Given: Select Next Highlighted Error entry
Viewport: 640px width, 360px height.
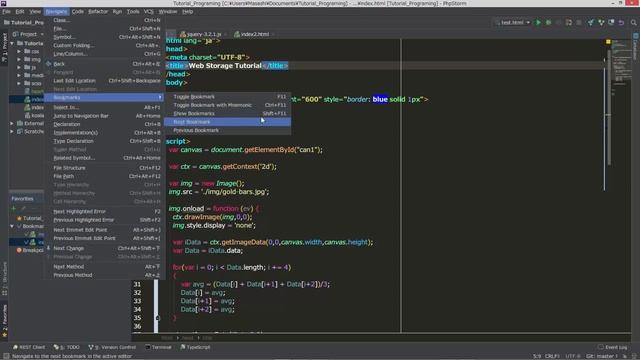Looking at the screenshot, I should (104, 211).
